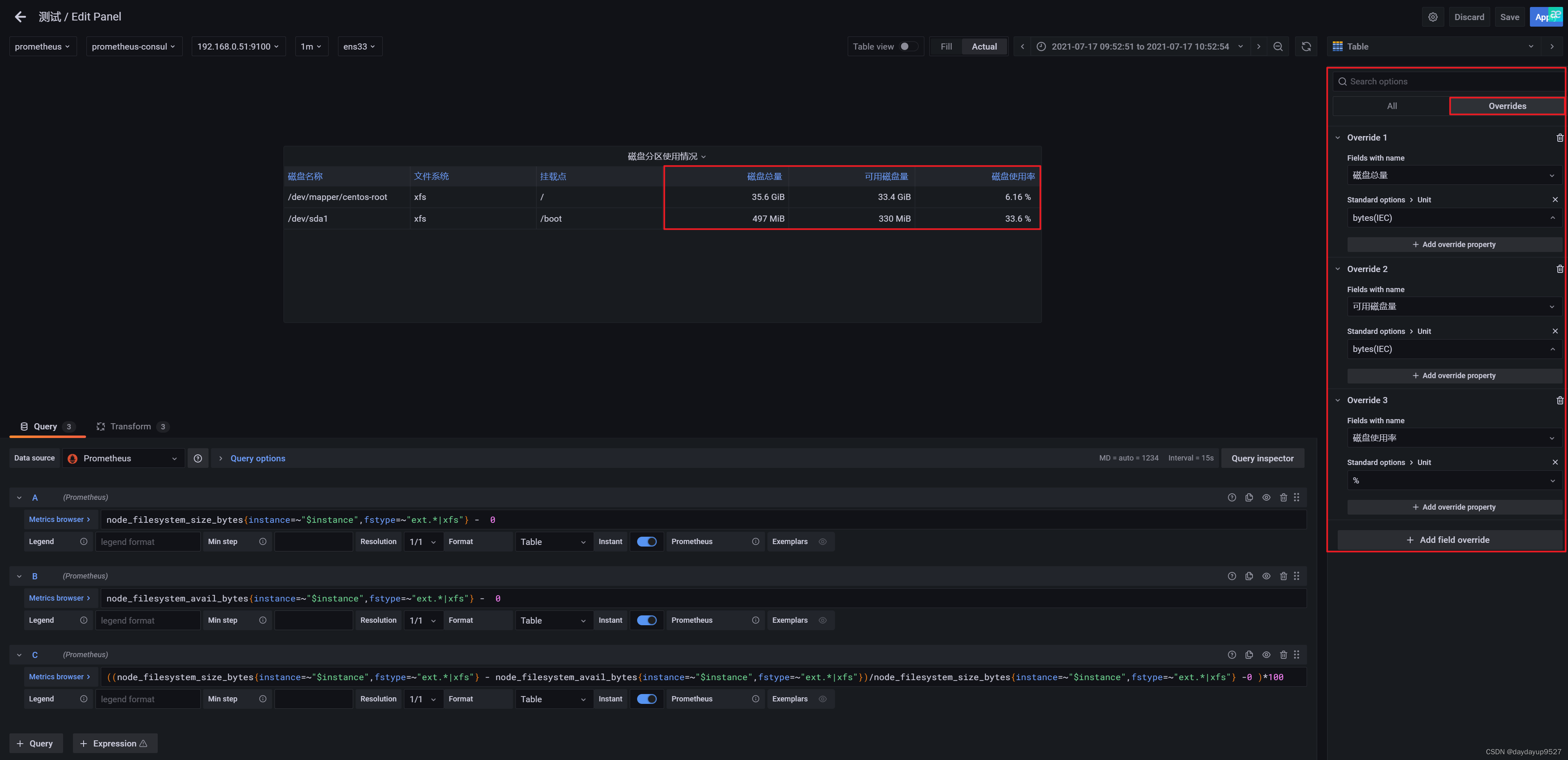The height and width of the screenshot is (760, 1568).
Task: Duplicate query C
Action: [x=1249, y=655]
